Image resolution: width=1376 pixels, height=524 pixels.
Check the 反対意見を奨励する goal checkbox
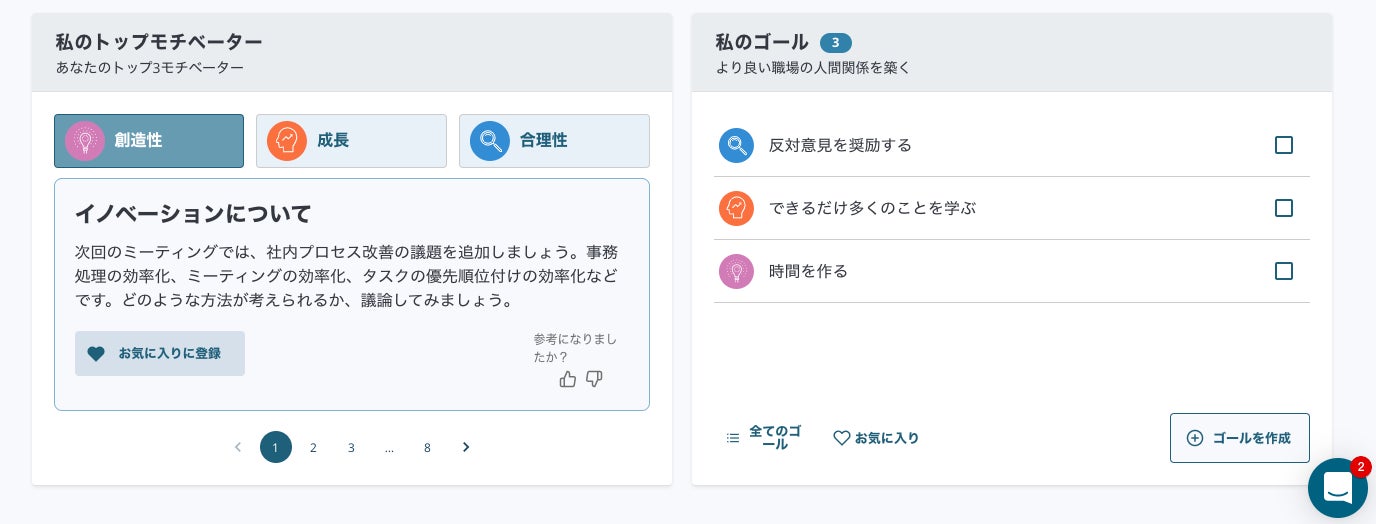1284,145
